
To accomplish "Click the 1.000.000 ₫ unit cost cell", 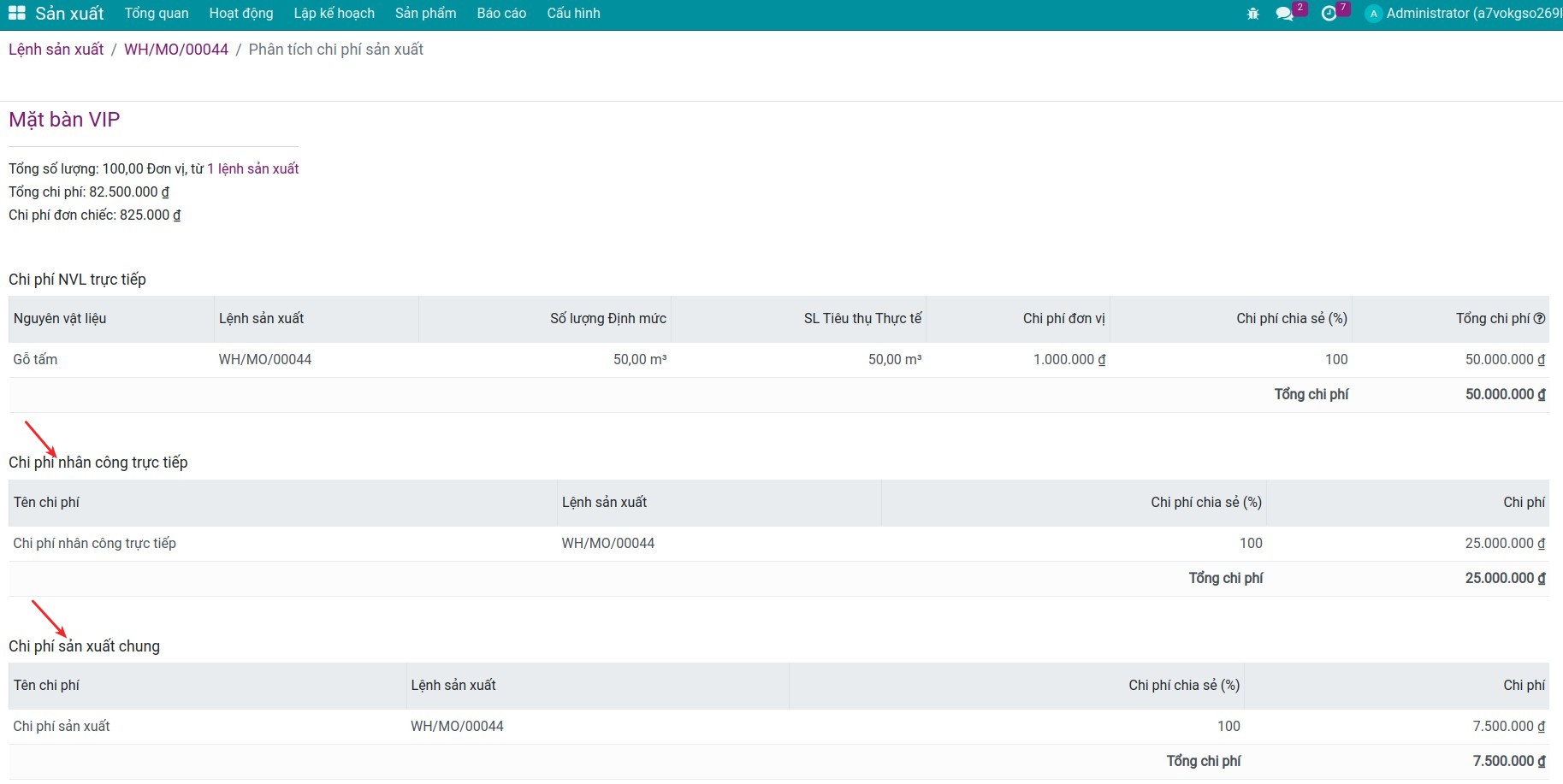I will 1069,360.
